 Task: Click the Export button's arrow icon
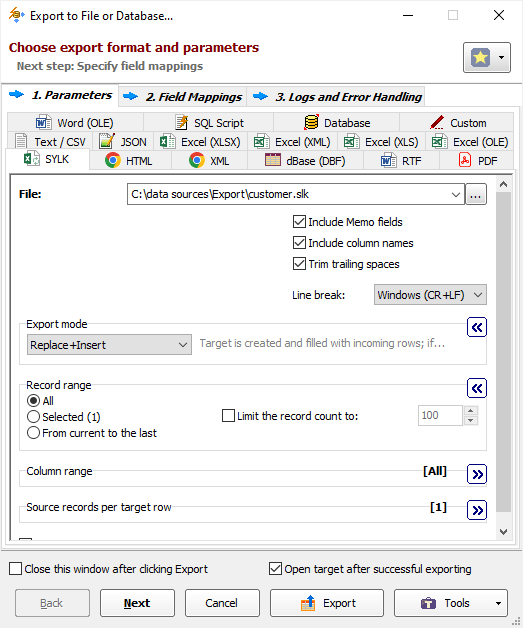[308, 603]
